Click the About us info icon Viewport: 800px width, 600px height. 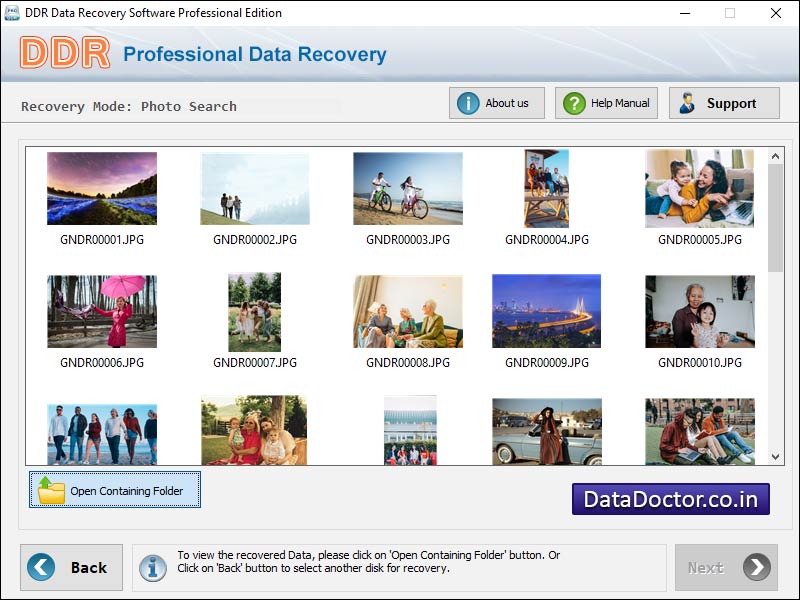click(x=468, y=102)
